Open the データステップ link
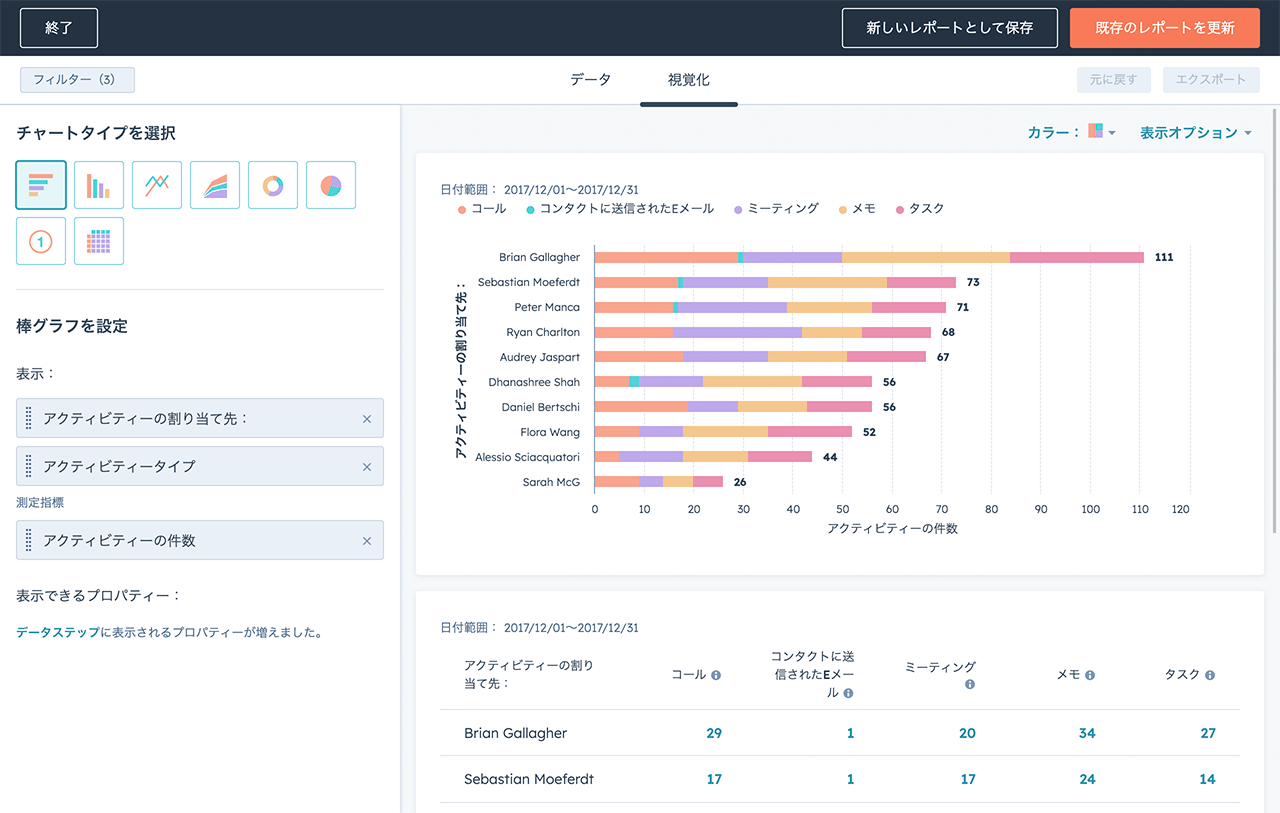 pos(57,632)
